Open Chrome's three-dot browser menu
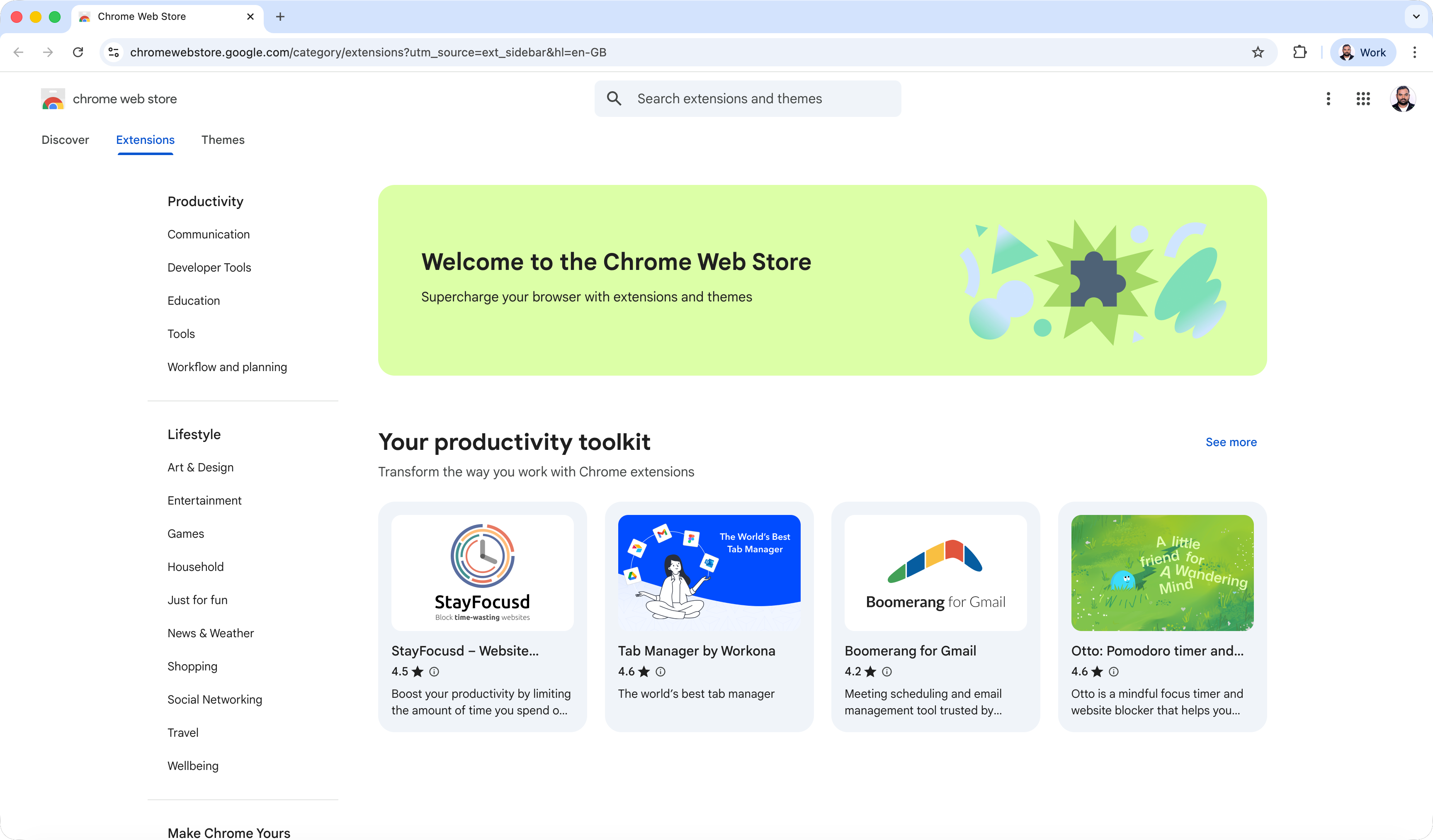The width and height of the screenshot is (1433, 840). (1414, 52)
